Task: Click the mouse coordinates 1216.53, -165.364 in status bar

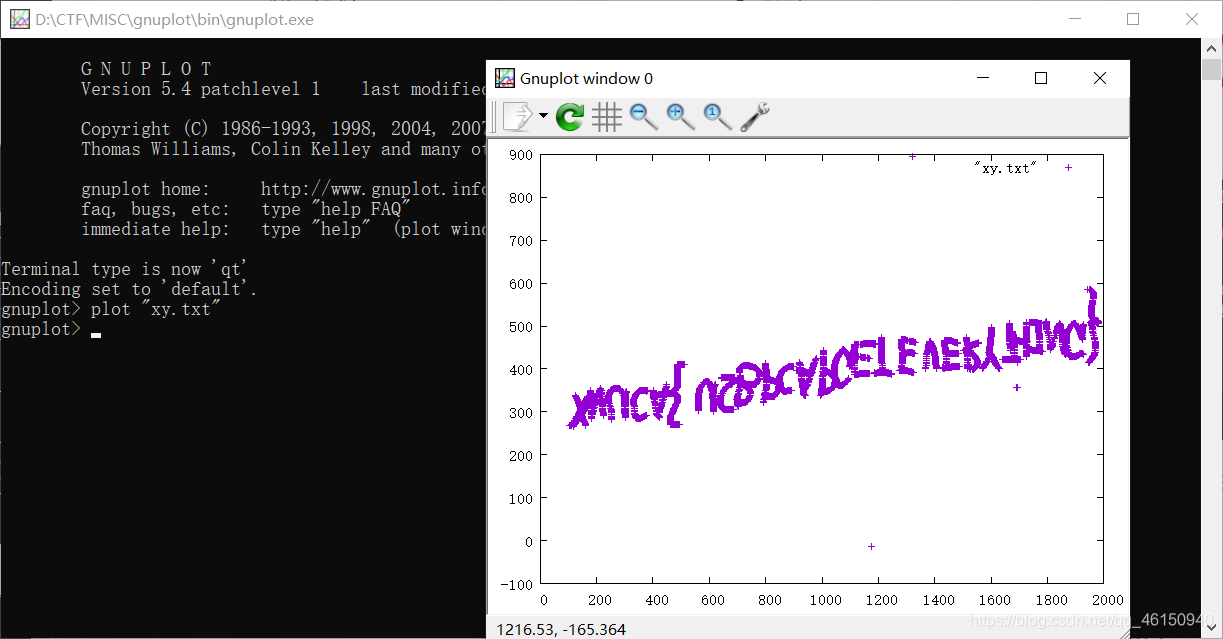Action: pos(561,629)
